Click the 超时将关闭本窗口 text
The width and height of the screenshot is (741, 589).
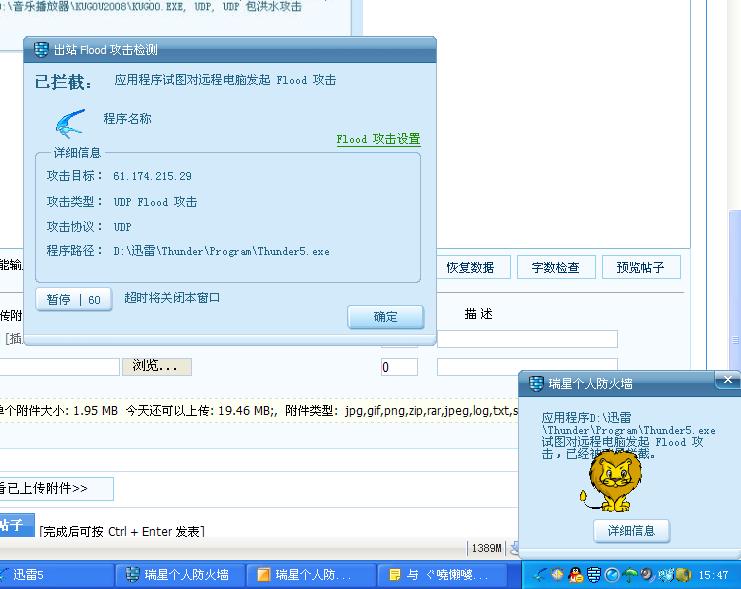click(172, 298)
